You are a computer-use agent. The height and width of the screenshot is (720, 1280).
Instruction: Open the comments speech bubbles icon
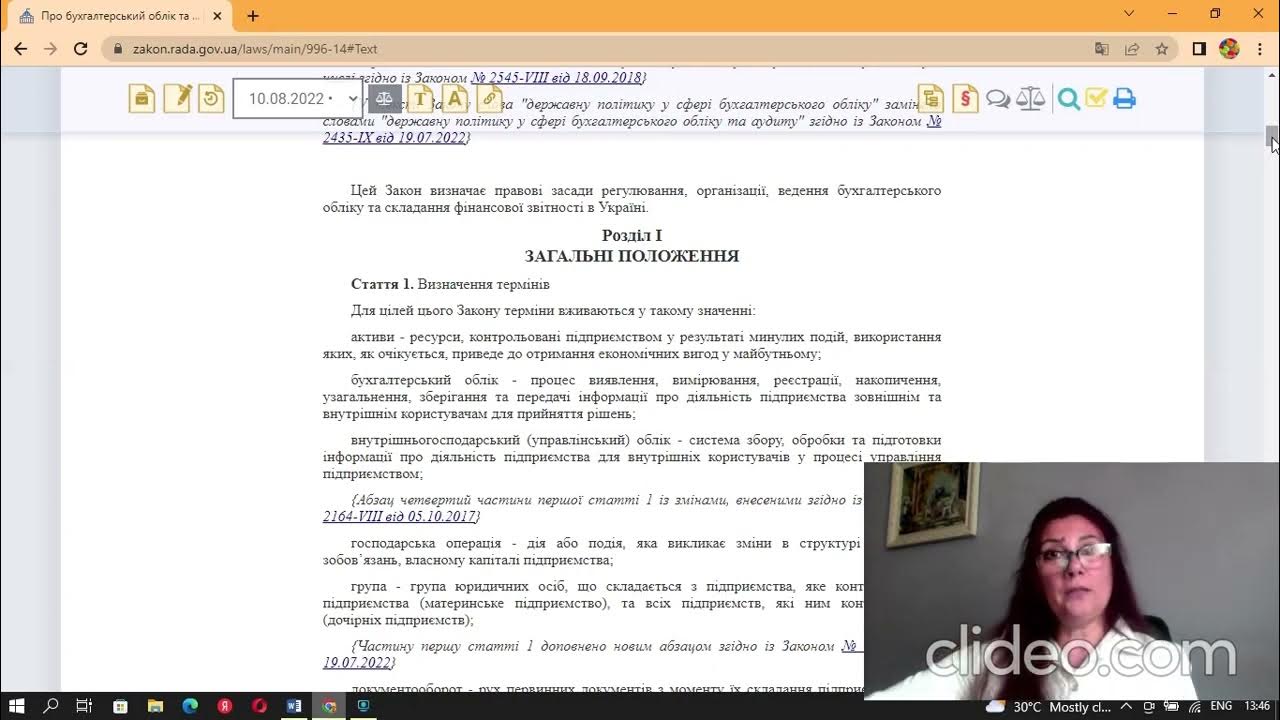[x=998, y=99]
